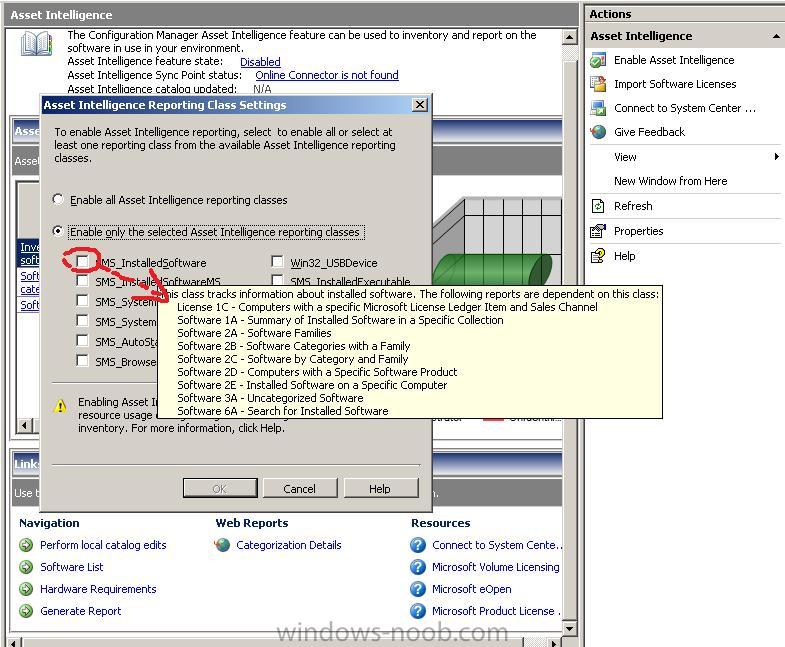Click the green arrow icon for Perform local catalog edits
The width and height of the screenshot is (785, 647).
26,545
